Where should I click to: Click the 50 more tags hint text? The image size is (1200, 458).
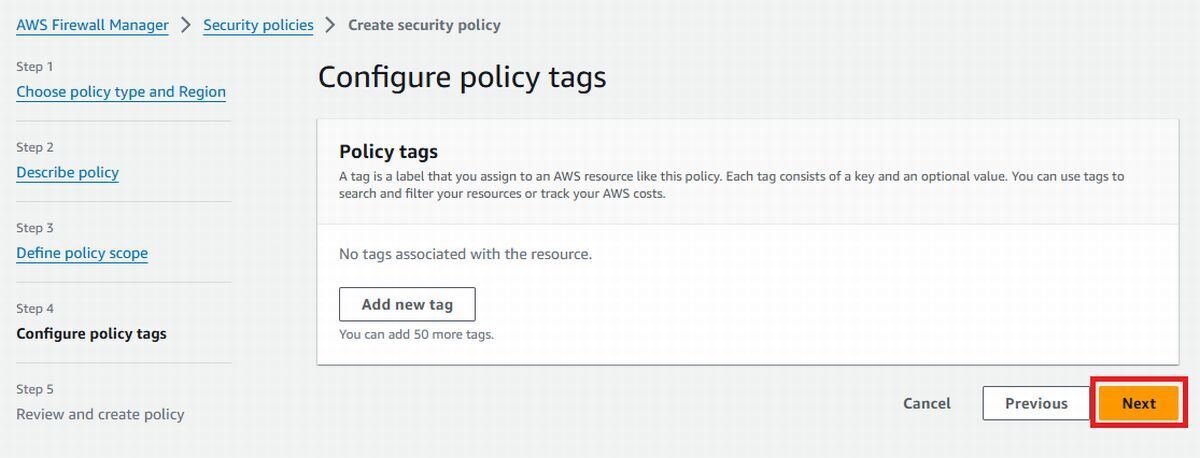click(416, 334)
